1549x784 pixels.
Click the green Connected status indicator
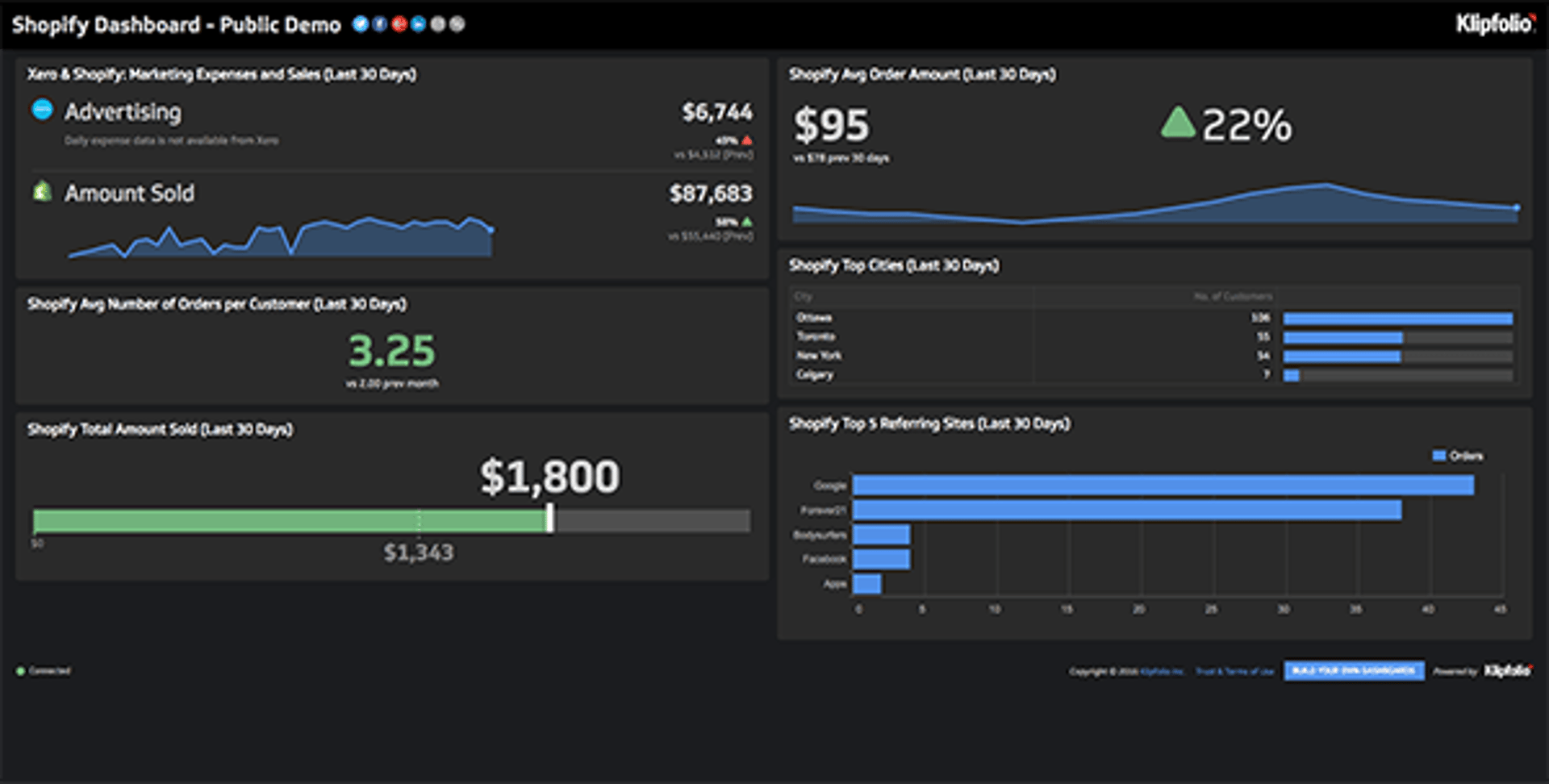(x=21, y=671)
